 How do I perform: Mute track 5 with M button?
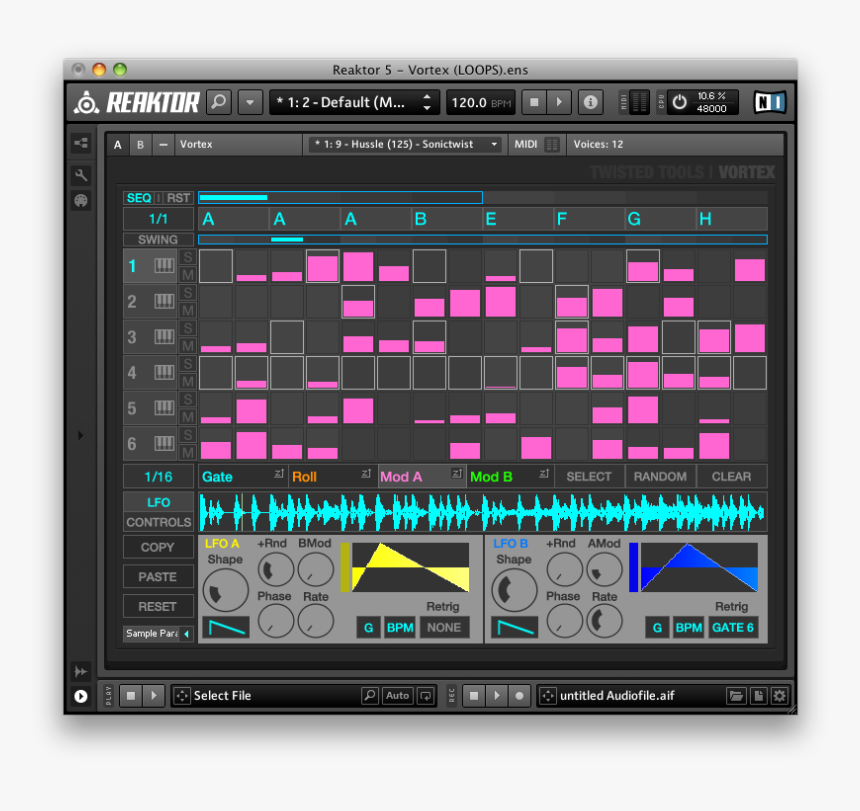(188, 417)
